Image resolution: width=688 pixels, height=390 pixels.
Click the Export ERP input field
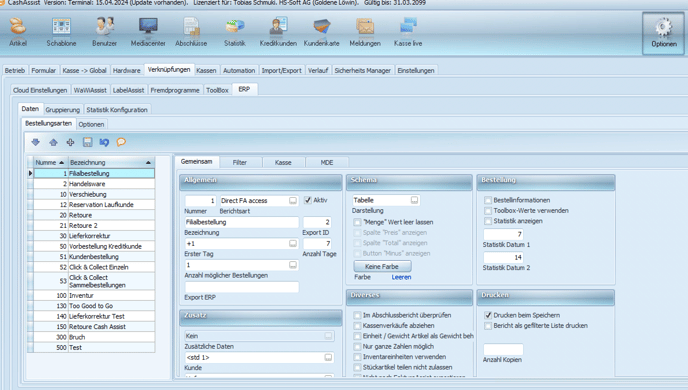[241, 287]
